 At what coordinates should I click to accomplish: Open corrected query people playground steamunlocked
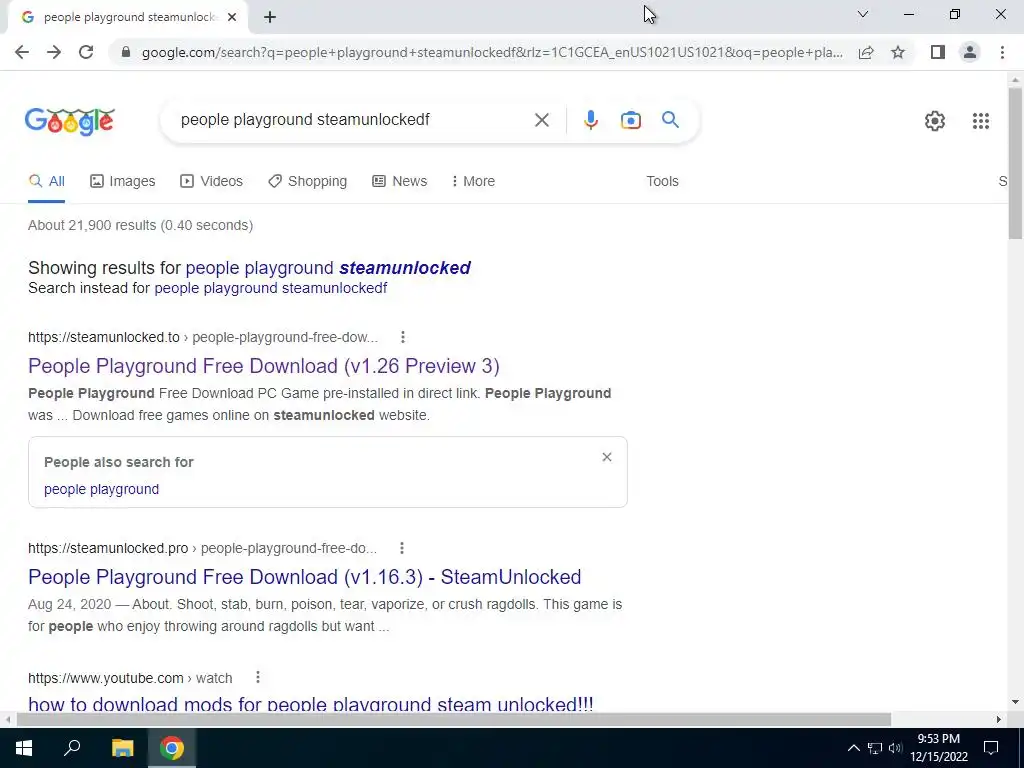(x=328, y=268)
